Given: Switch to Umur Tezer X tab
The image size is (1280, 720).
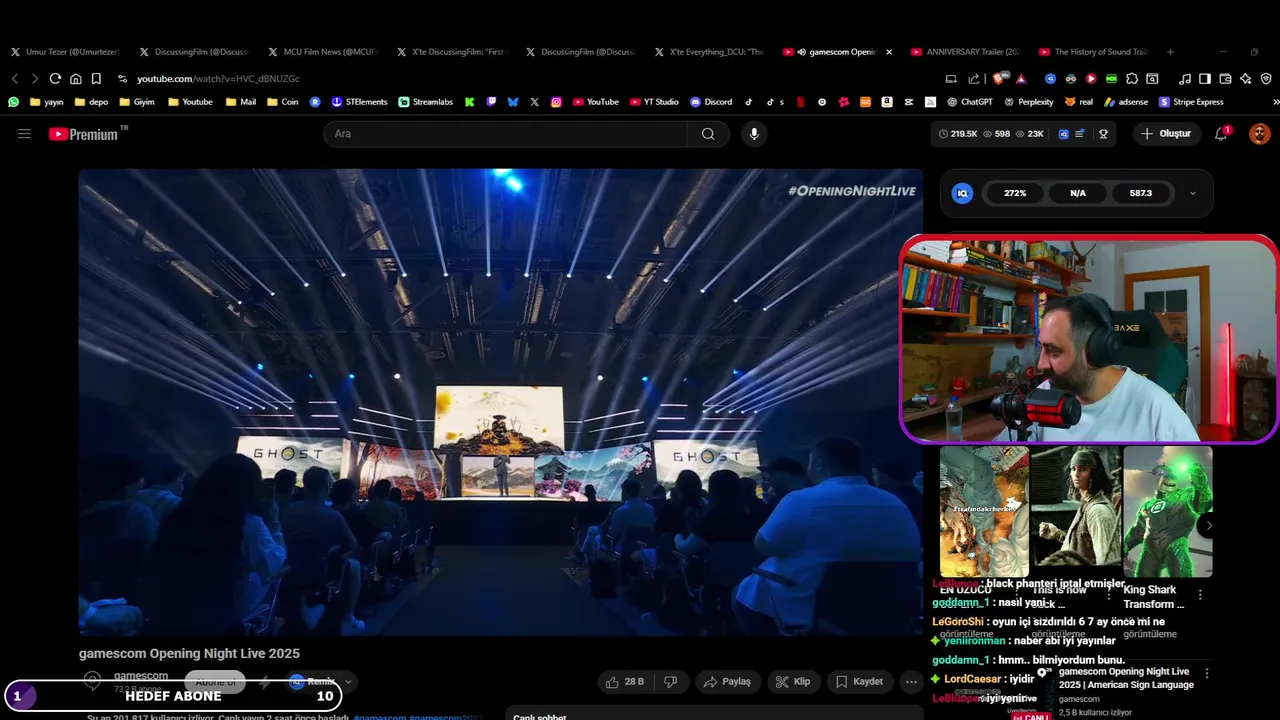Looking at the screenshot, I should click(65, 52).
